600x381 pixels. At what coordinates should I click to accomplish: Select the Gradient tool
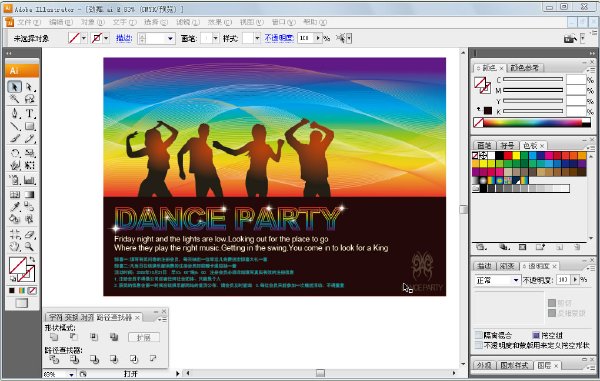pyautogui.click(x=29, y=194)
